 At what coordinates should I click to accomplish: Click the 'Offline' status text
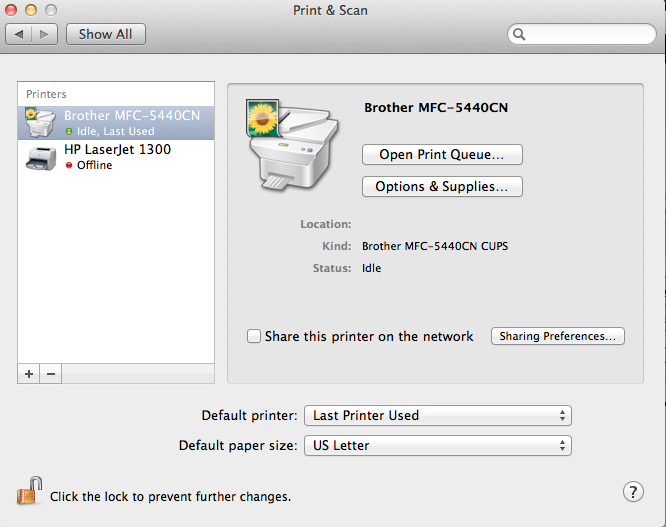94,165
